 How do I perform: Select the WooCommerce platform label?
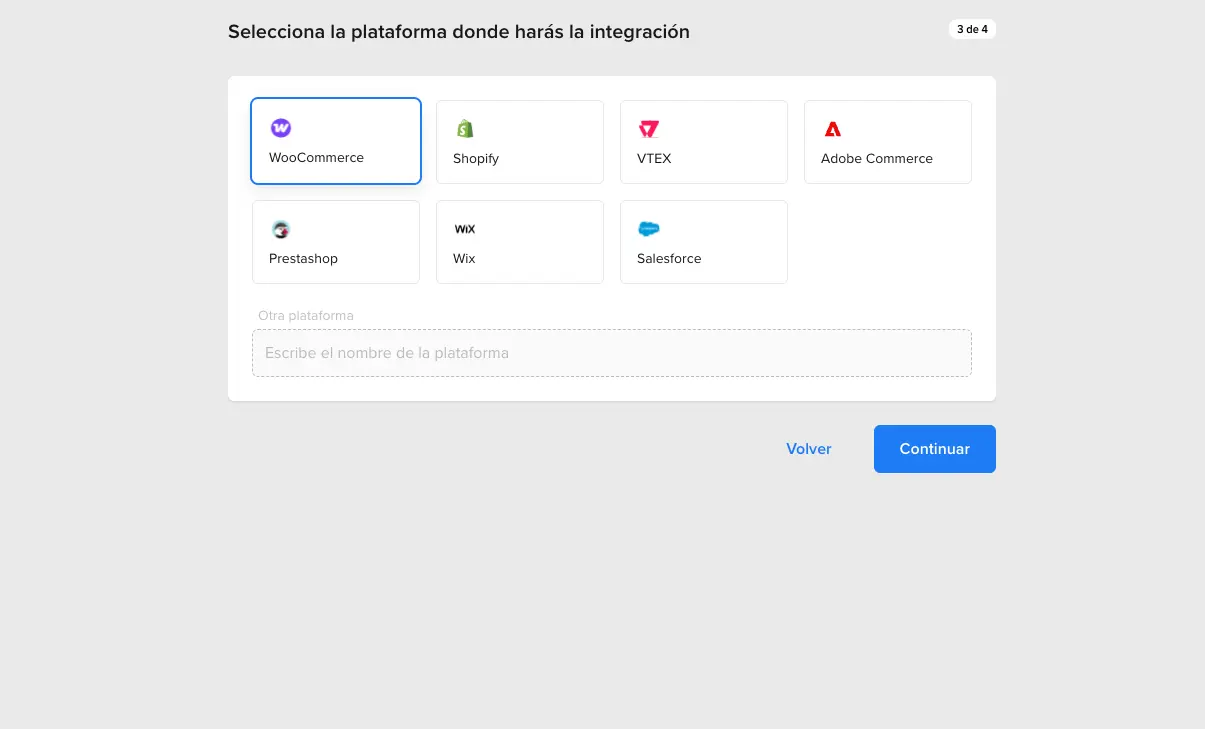pyautogui.click(x=316, y=158)
